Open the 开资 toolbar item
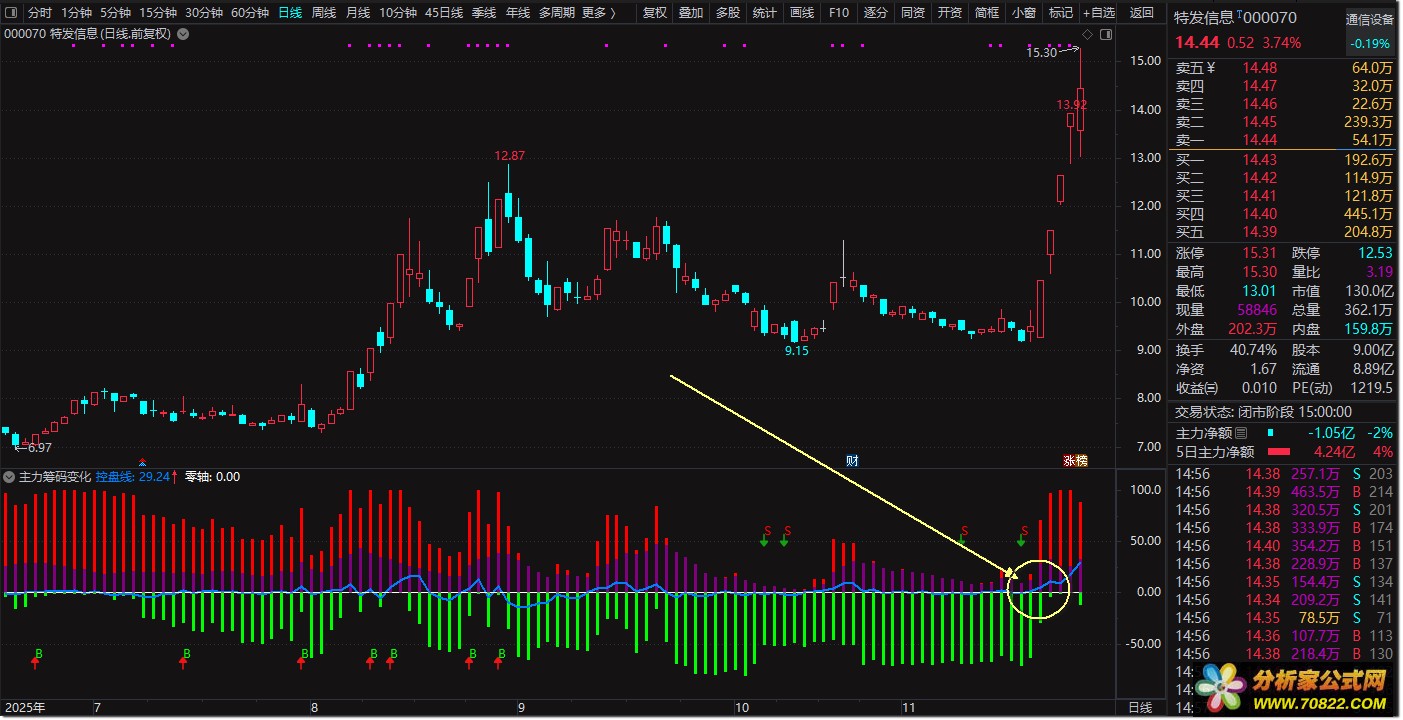The image size is (1403, 720). [950, 13]
